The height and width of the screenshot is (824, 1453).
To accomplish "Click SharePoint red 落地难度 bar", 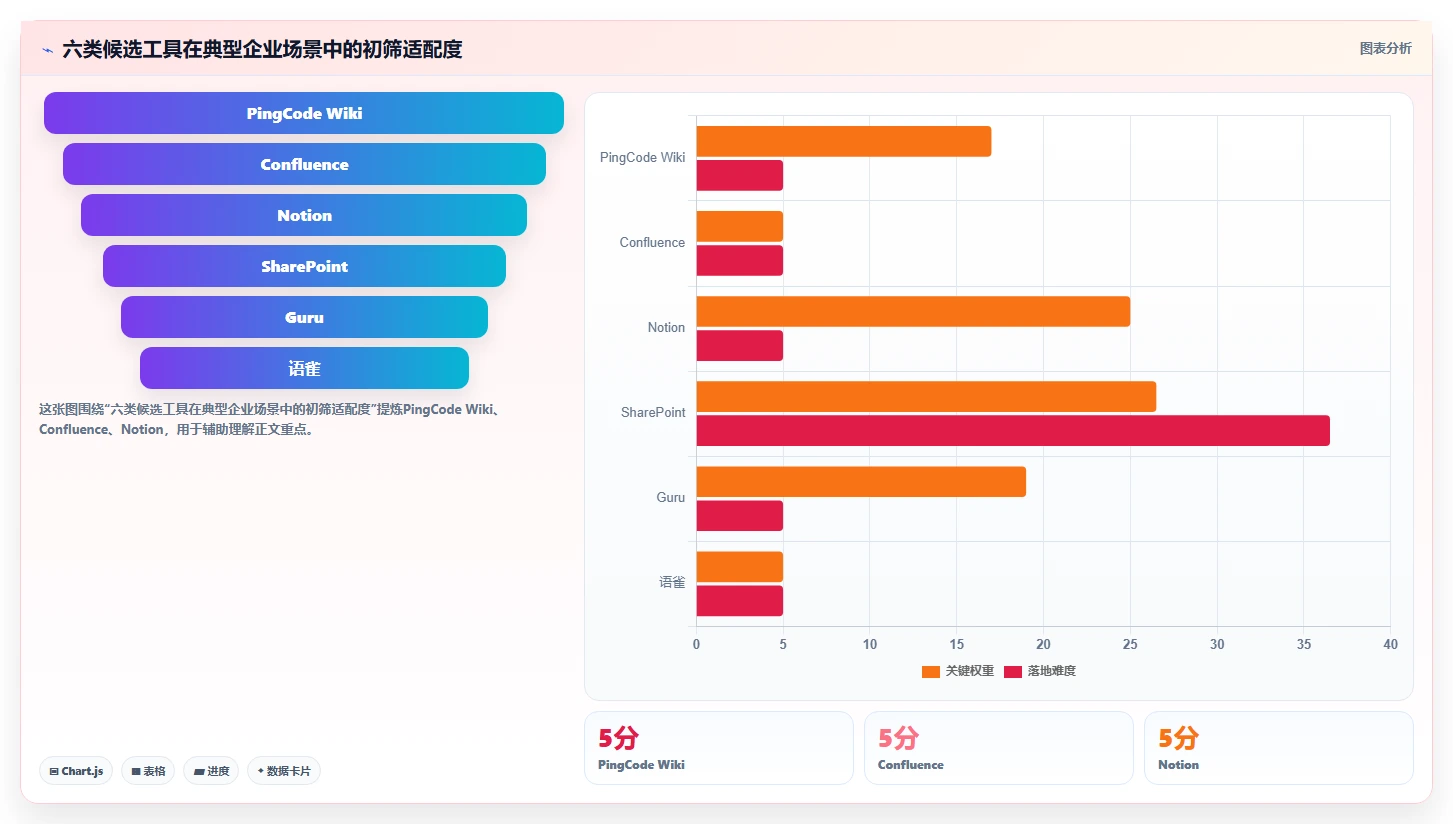I will pyautogui.click(x=1013, y=430).
